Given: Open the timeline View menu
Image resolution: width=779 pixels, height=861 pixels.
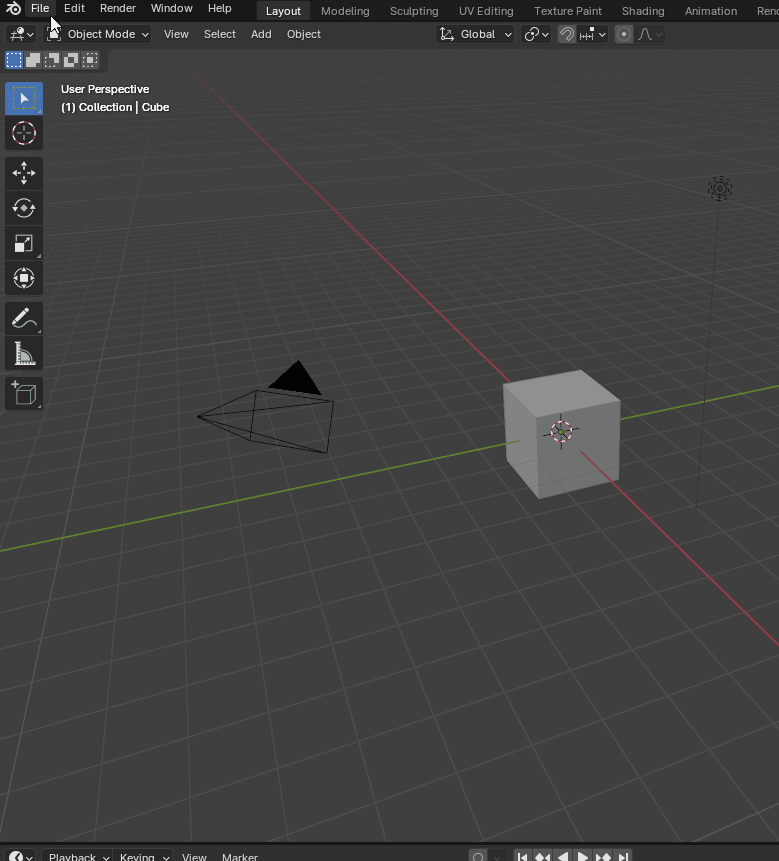Looking at the screenshot, I should [x=194, y=856].
